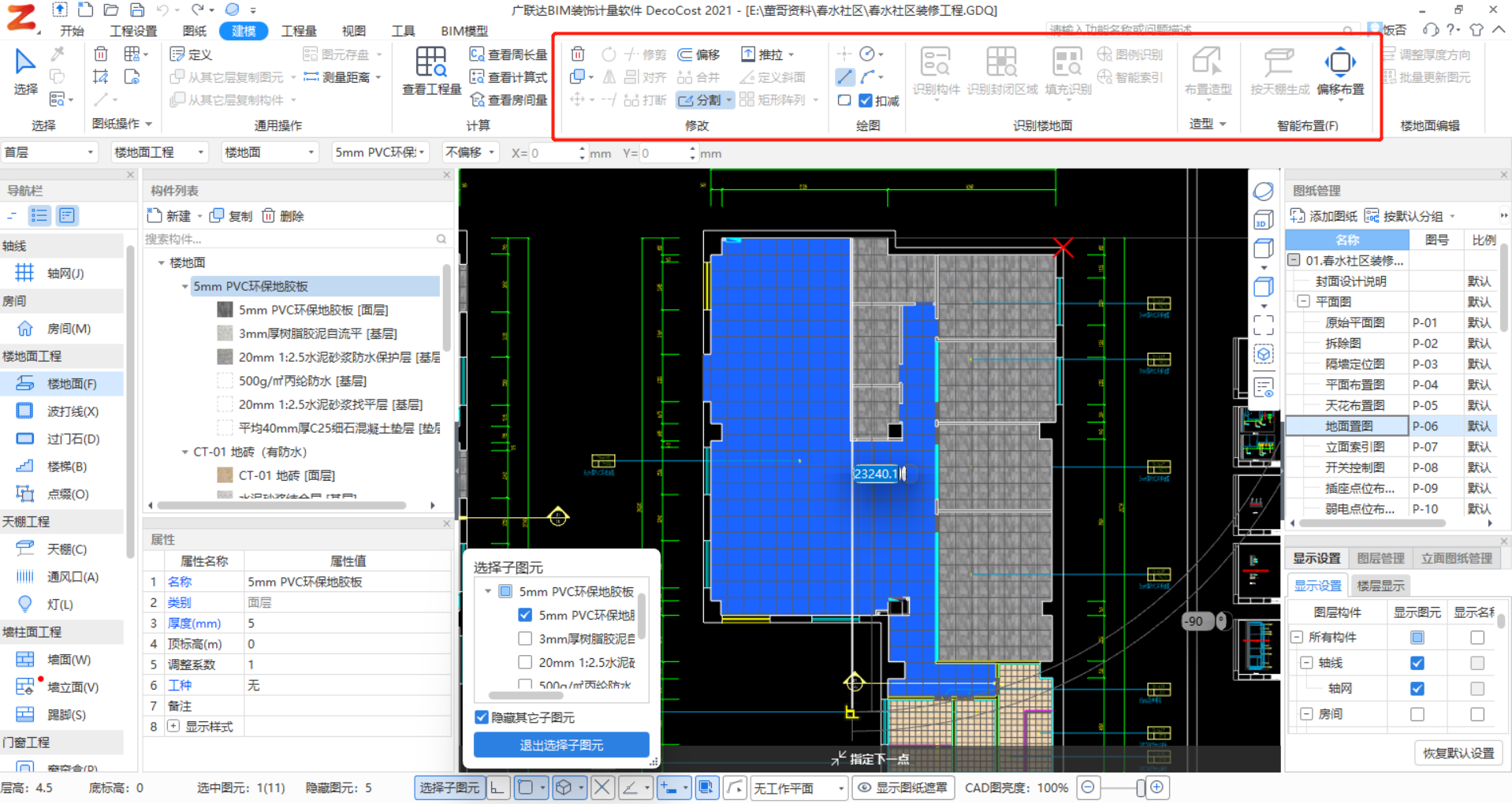Click the 删除 trash icon in 修改 group
The width and height of the screenshot is (1512, 804).
tap(578, 54)
